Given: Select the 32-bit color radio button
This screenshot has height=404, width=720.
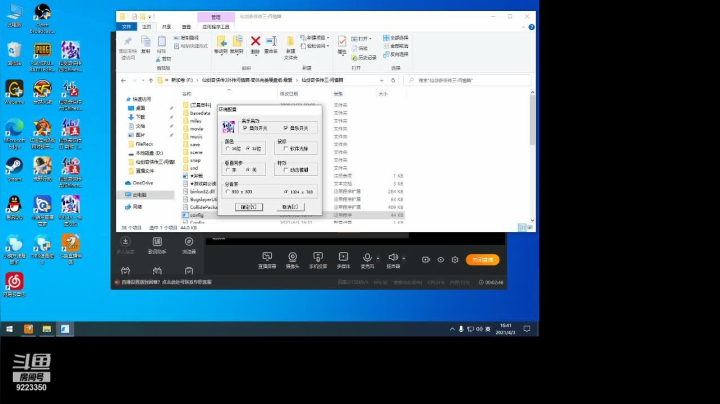Looking at the screenshot, I should click(x=248, y=149).
